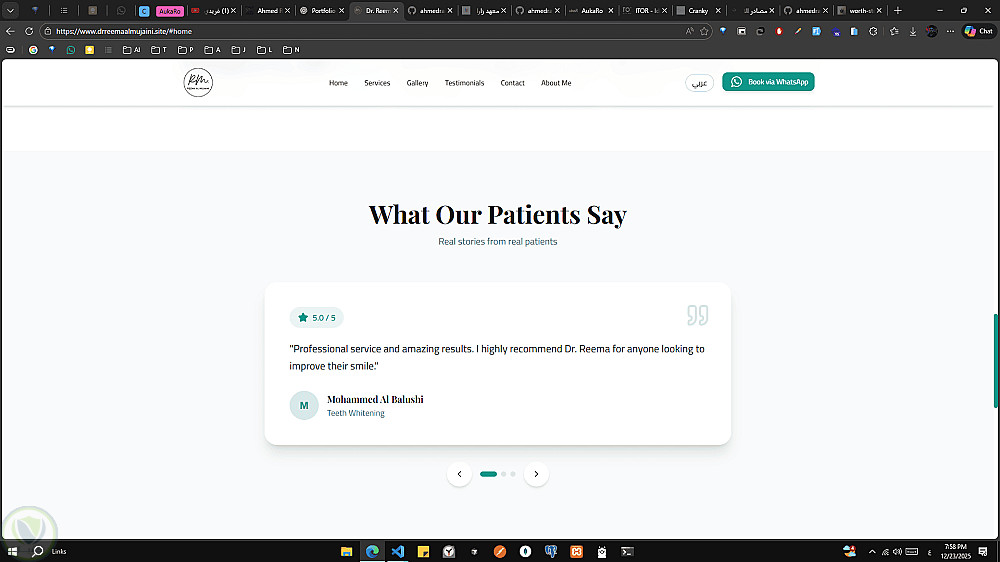Image resolution: width=1000 pixels, height=562 pixels.
Task: Reload the page with refresh icon
Action: coord(29,31)
